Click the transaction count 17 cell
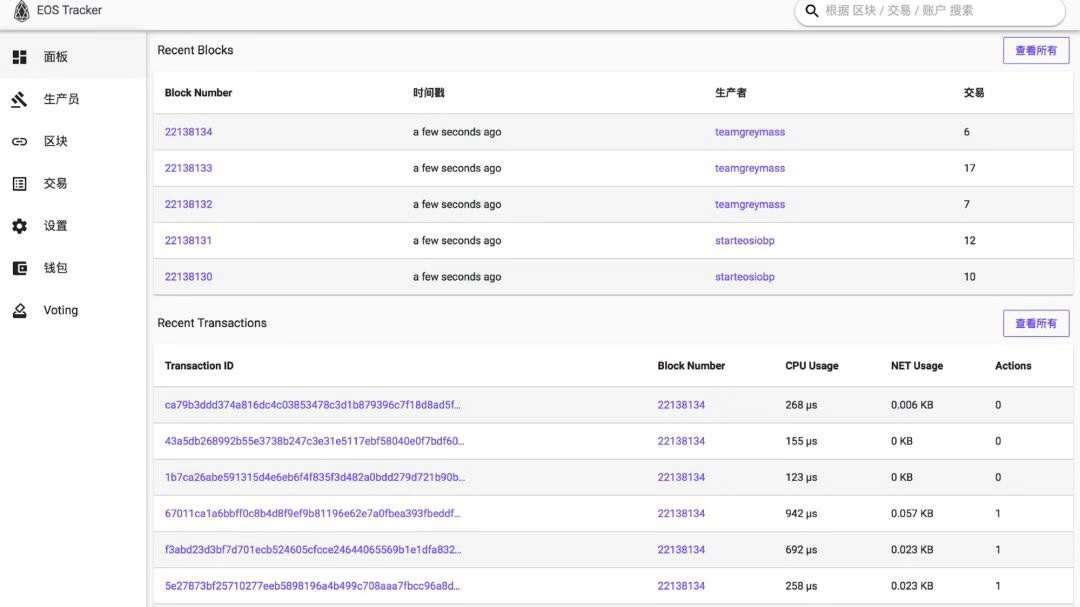 tap(969, 168)
